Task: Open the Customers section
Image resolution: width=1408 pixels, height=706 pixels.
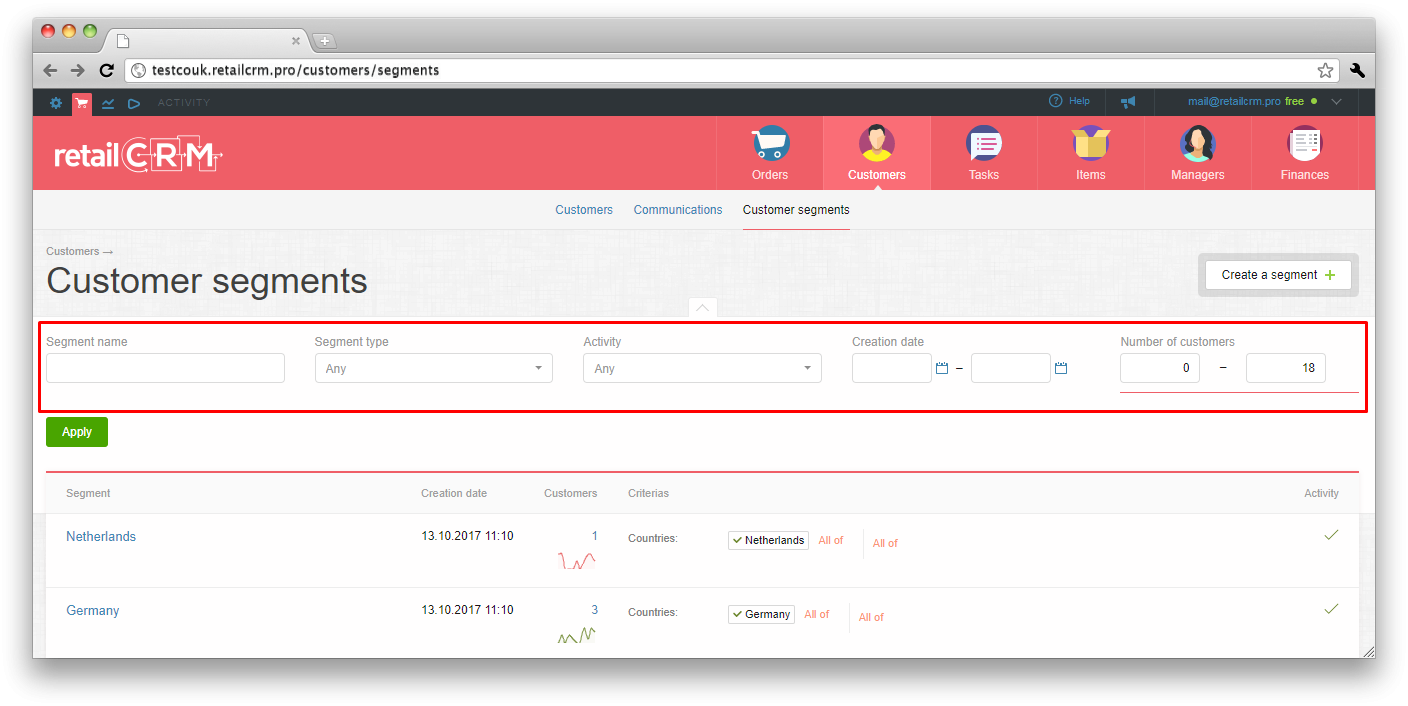Action: (x=877, y=153)
